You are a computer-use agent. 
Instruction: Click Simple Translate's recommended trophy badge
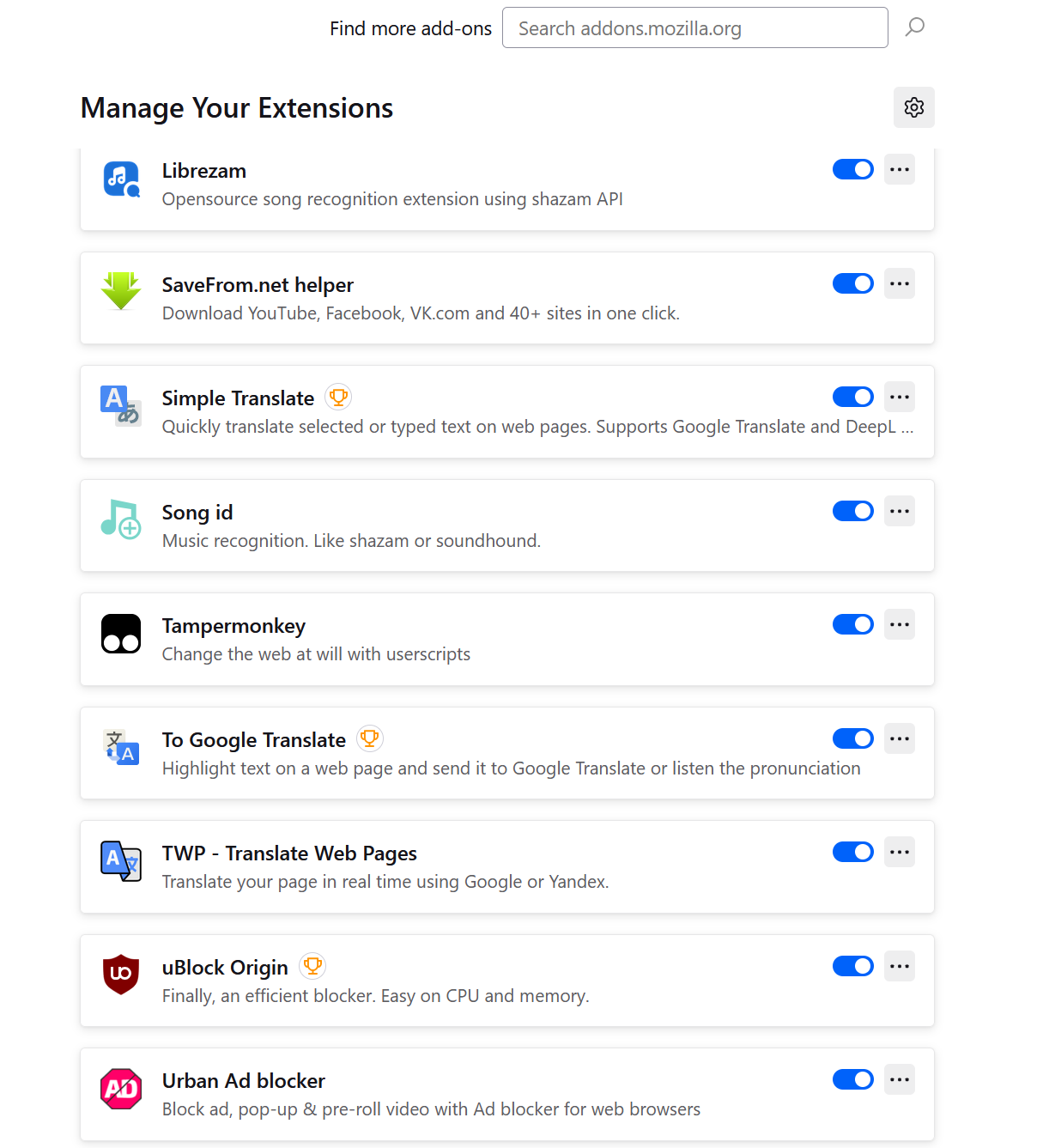(338, 398)
